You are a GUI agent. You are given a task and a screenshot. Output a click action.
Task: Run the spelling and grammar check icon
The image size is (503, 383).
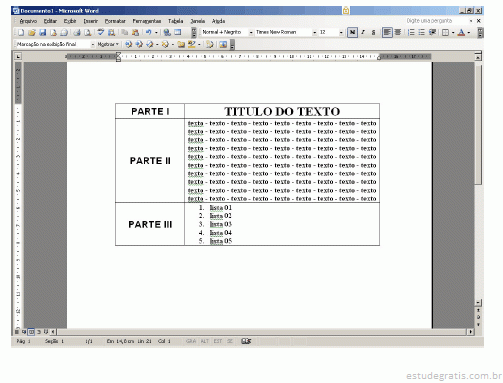pyautogui.click(x=101, y=33)
